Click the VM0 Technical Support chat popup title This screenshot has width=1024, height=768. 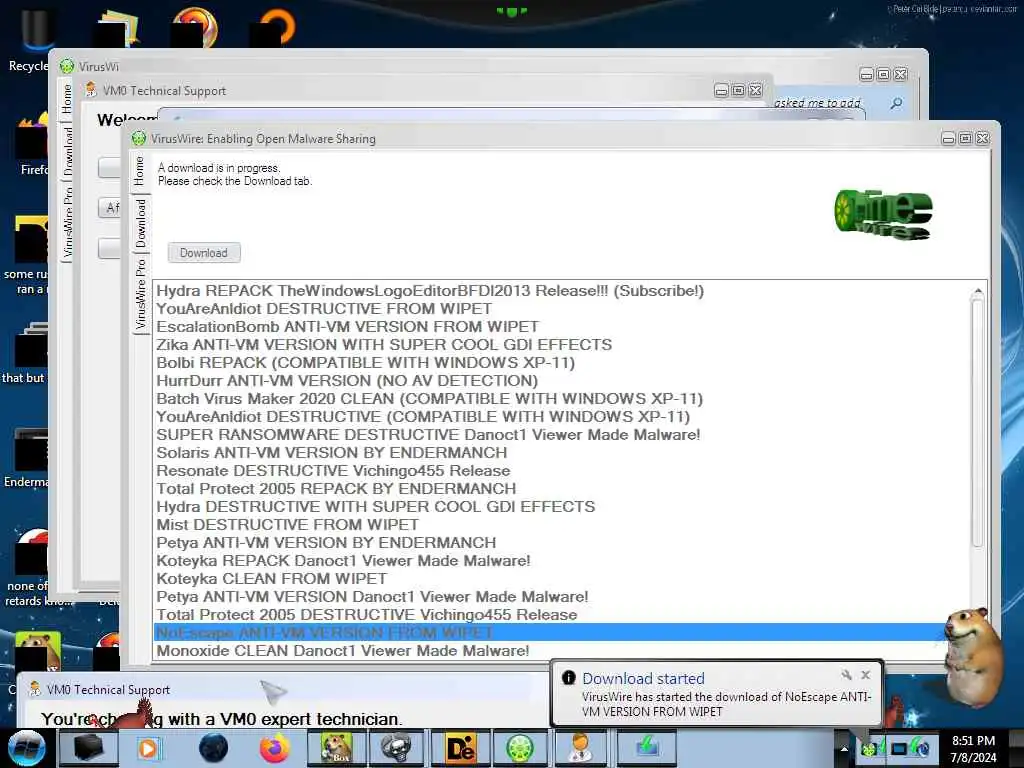click(x=108, y=690)
